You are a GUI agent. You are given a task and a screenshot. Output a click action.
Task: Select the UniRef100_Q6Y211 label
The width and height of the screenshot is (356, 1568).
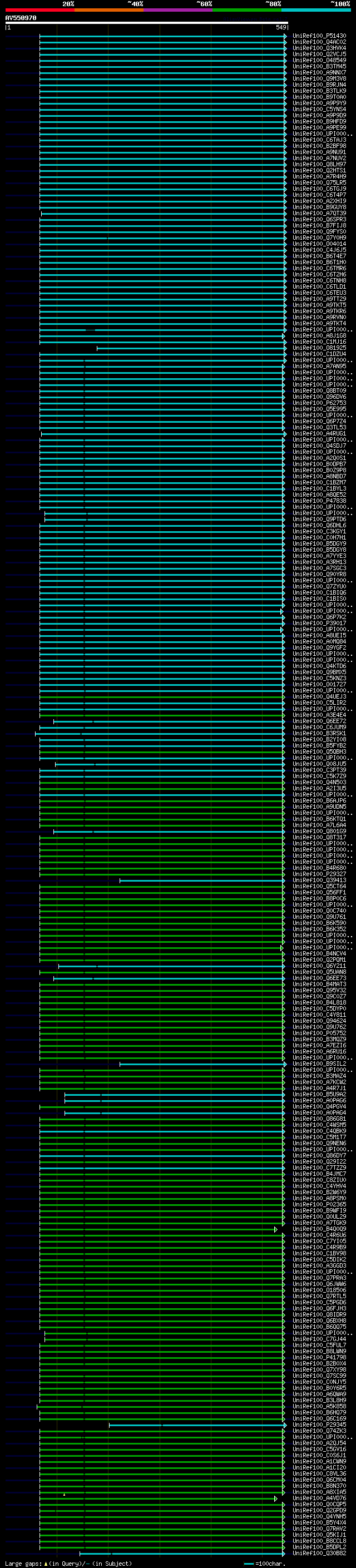[319, 966]
